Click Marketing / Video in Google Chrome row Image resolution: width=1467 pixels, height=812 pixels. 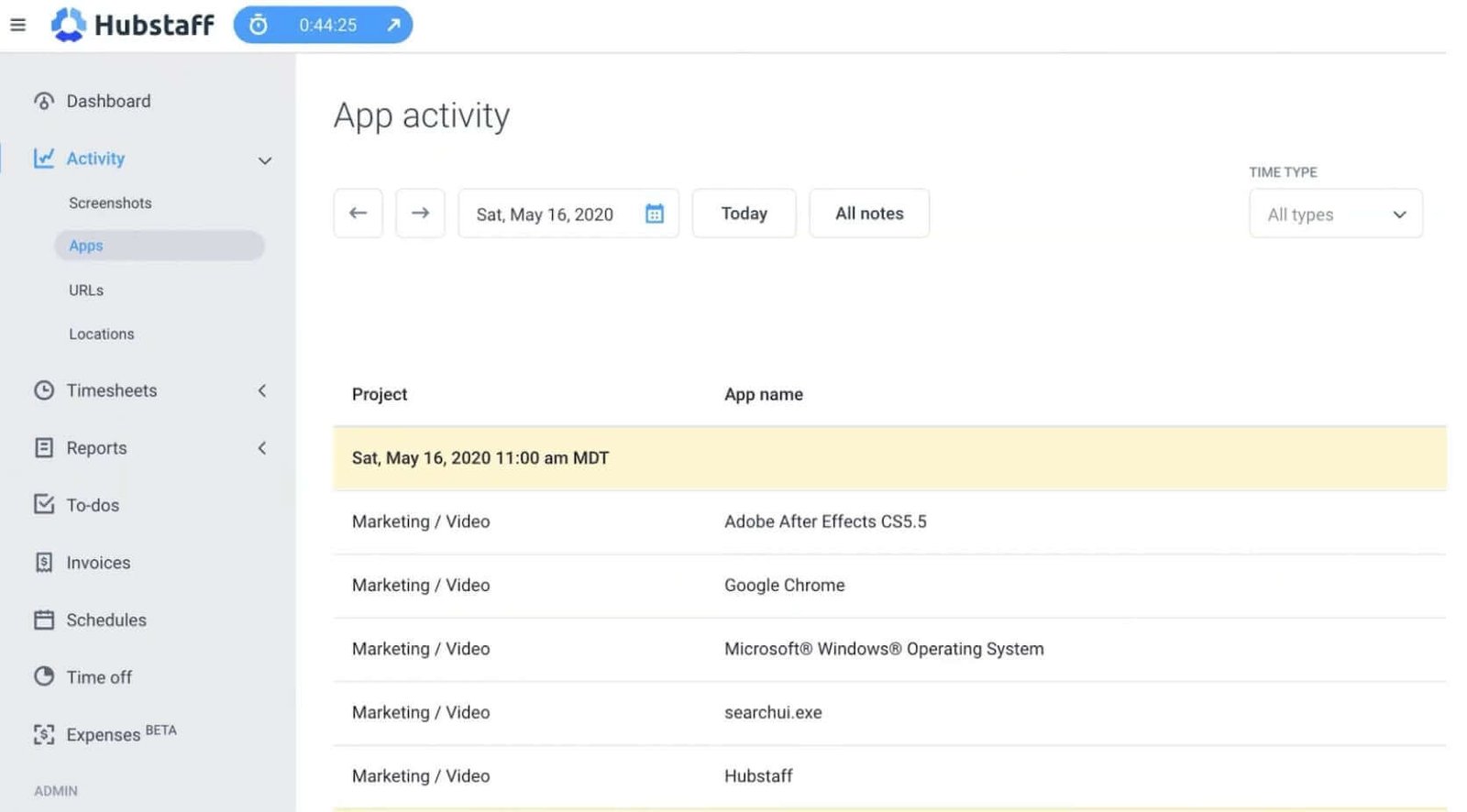click(421, 585)
